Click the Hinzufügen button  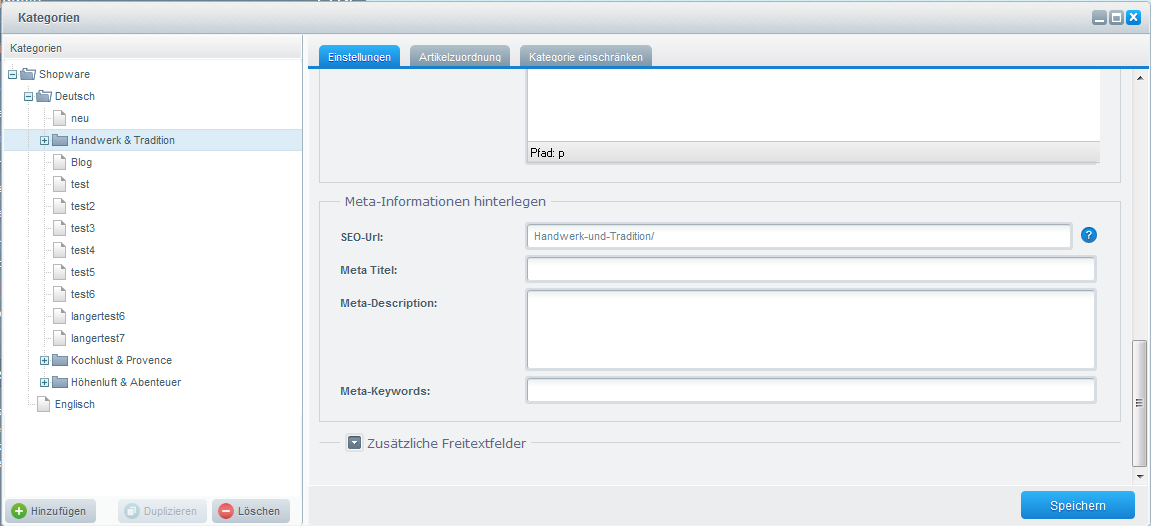[51, 511]
